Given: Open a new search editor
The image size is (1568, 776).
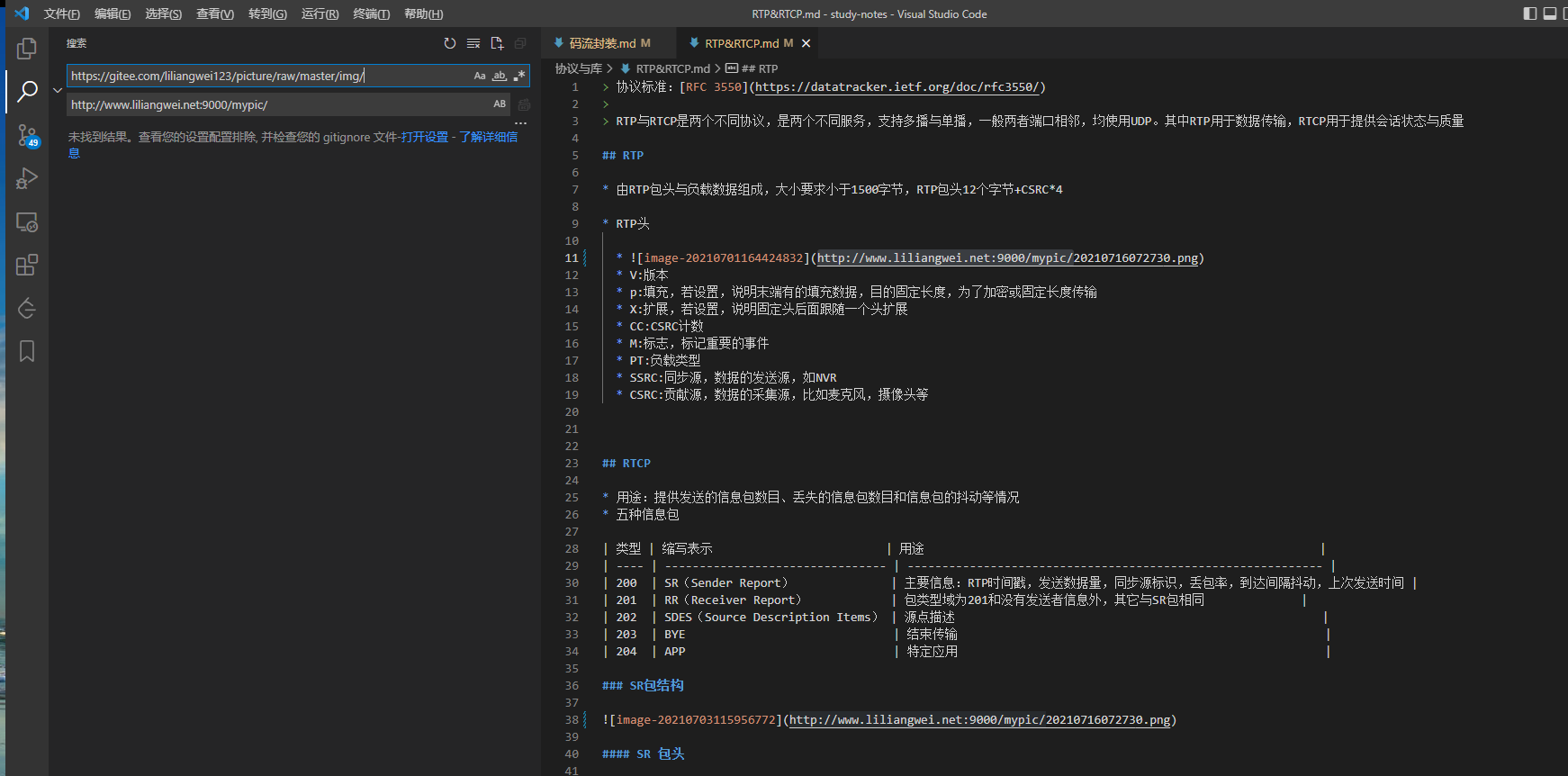Looking at the screenshot, I should pyautogui.click(x=497, y=43).
